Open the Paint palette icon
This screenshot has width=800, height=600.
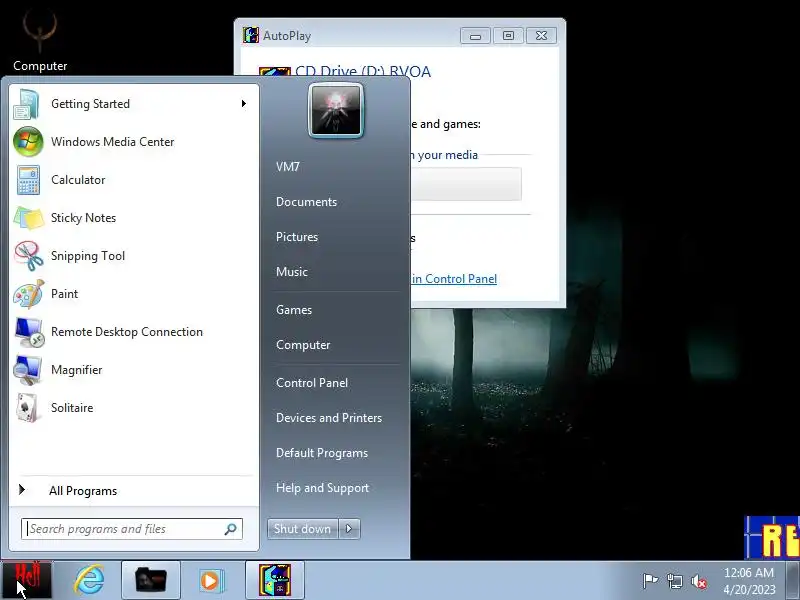[x=28, y=294]
